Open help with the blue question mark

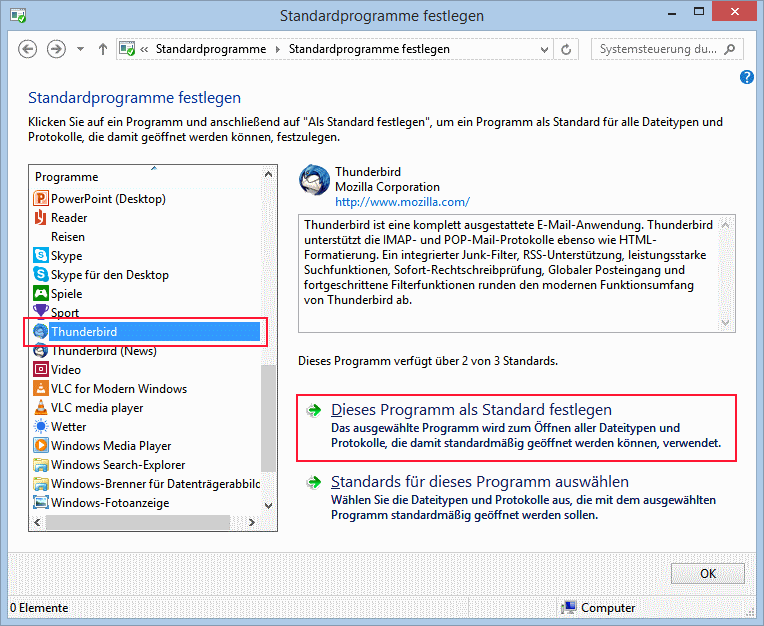(746, 77)
